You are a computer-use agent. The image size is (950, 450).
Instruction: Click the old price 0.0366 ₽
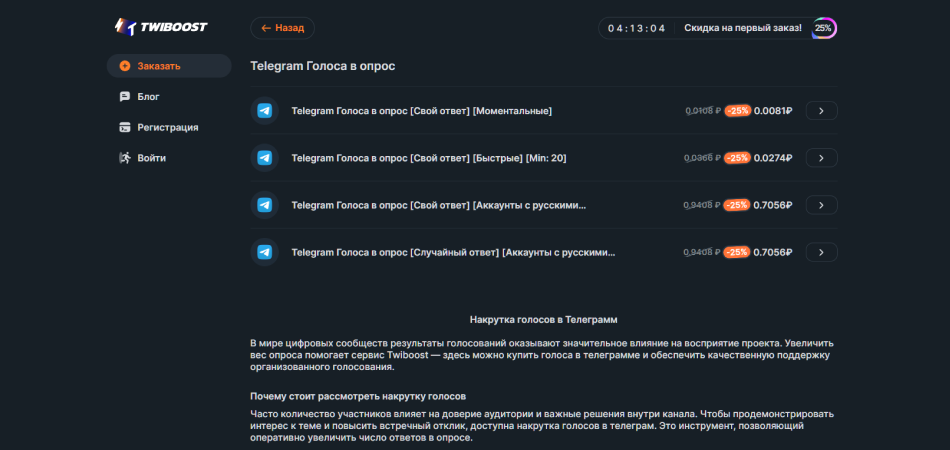point(702,158)
